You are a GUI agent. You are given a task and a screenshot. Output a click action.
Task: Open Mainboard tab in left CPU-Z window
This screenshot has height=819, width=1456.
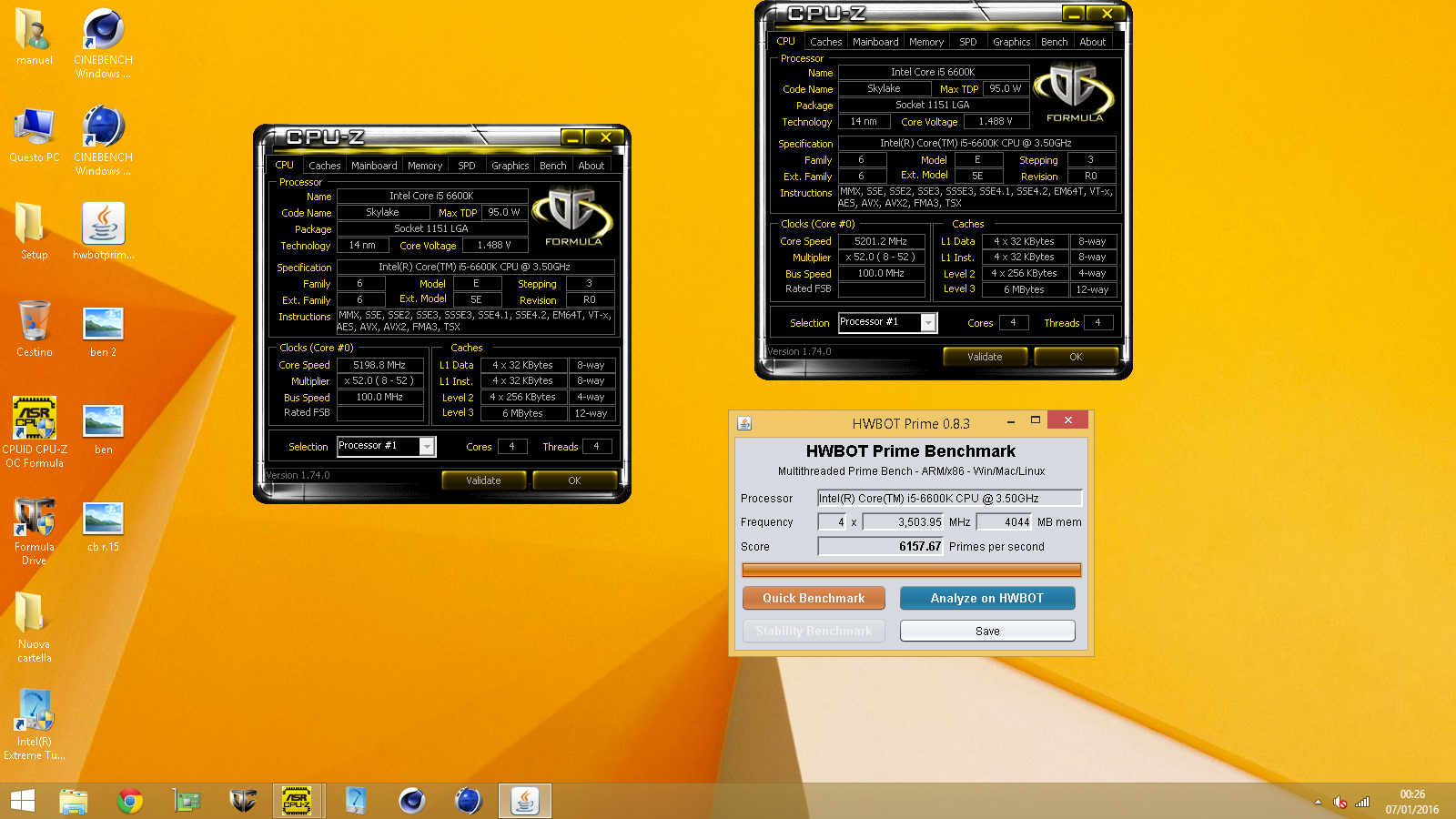pyautogui.click(x=374, y=166)
